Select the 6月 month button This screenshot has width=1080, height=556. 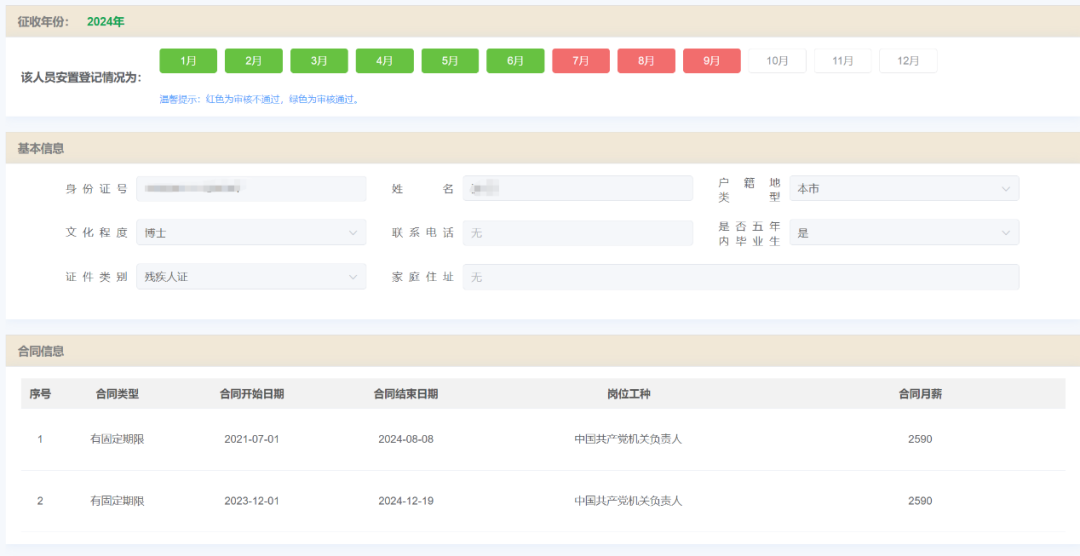coord(515,61)
